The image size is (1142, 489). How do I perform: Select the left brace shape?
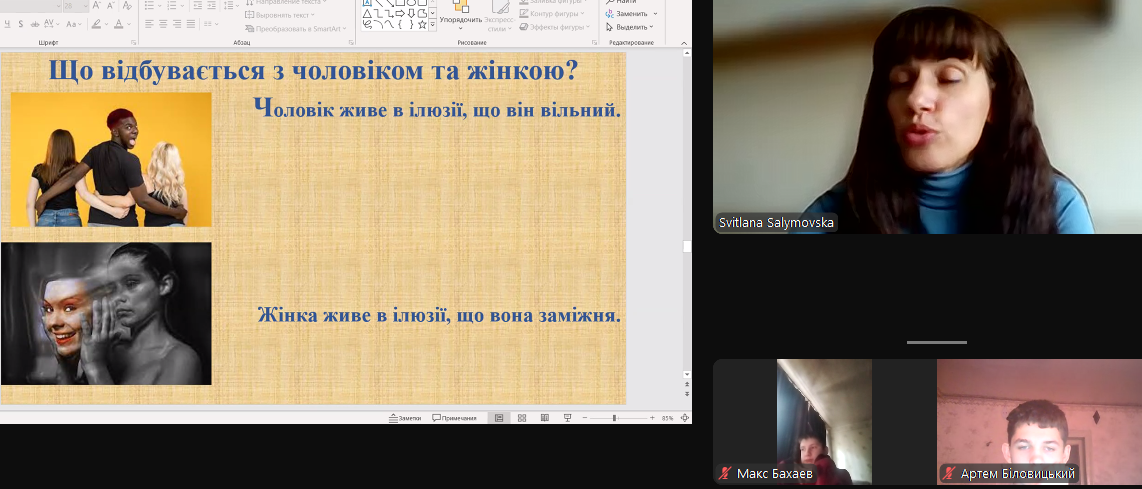pyautogui.click(x=401, y=25)
